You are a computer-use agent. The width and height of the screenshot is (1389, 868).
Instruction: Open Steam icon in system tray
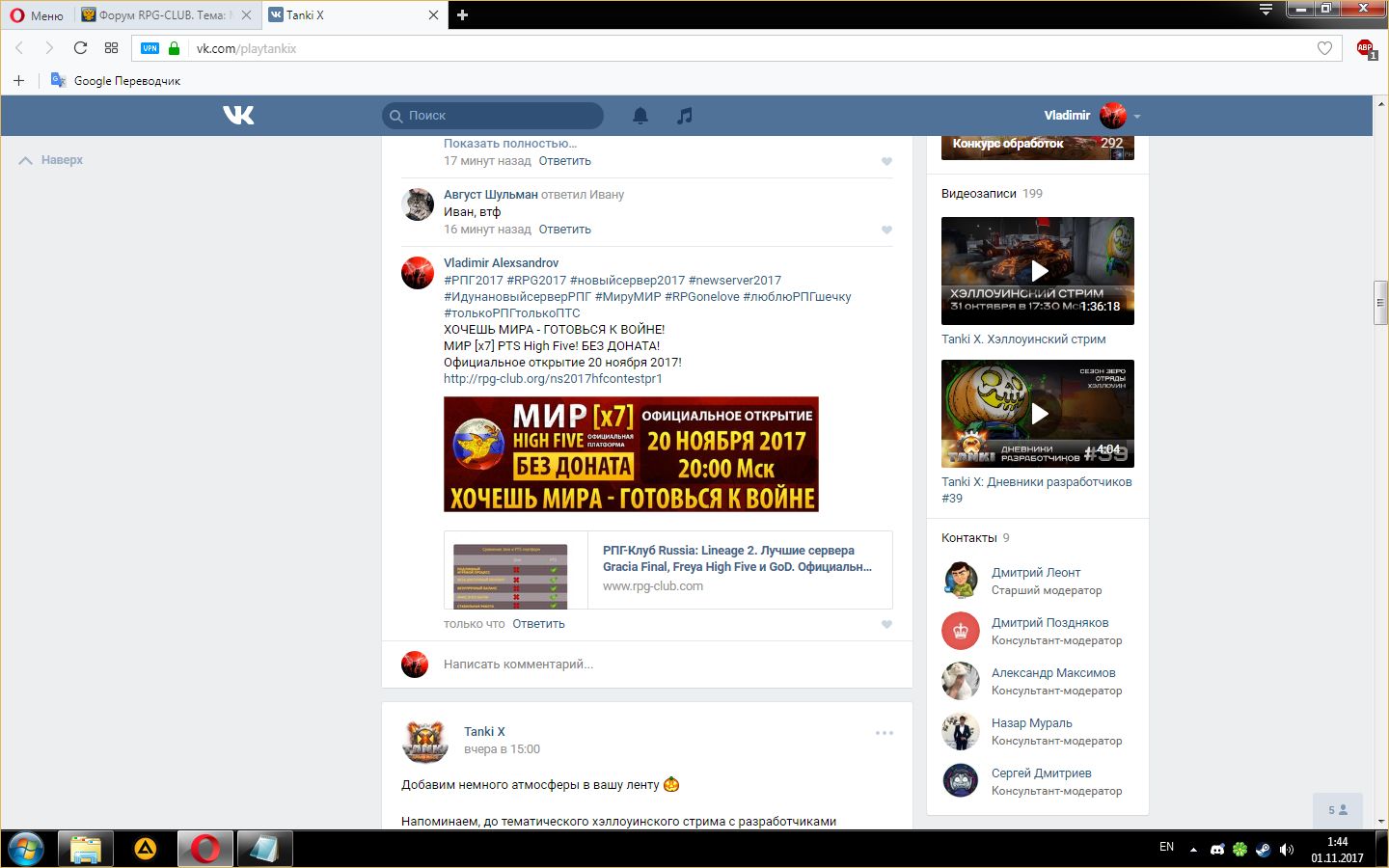(1263, 850)
